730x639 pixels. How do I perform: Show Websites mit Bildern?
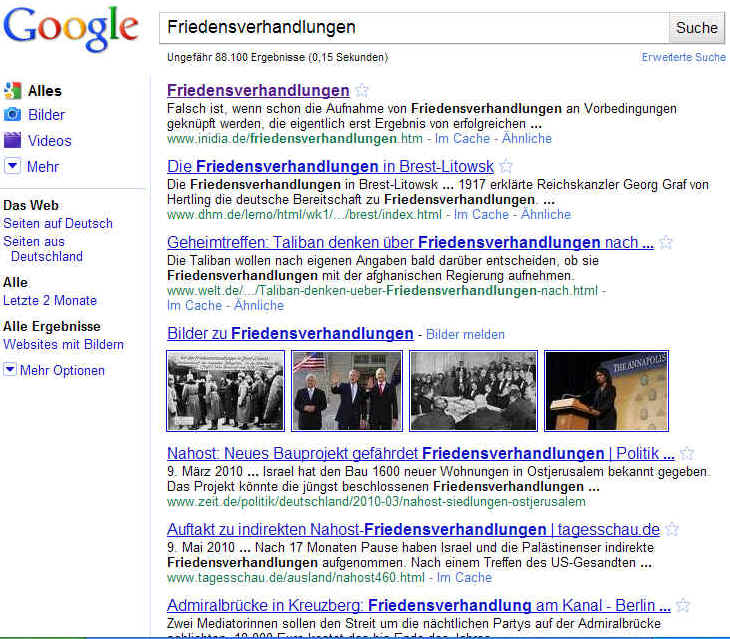[63, 344]
